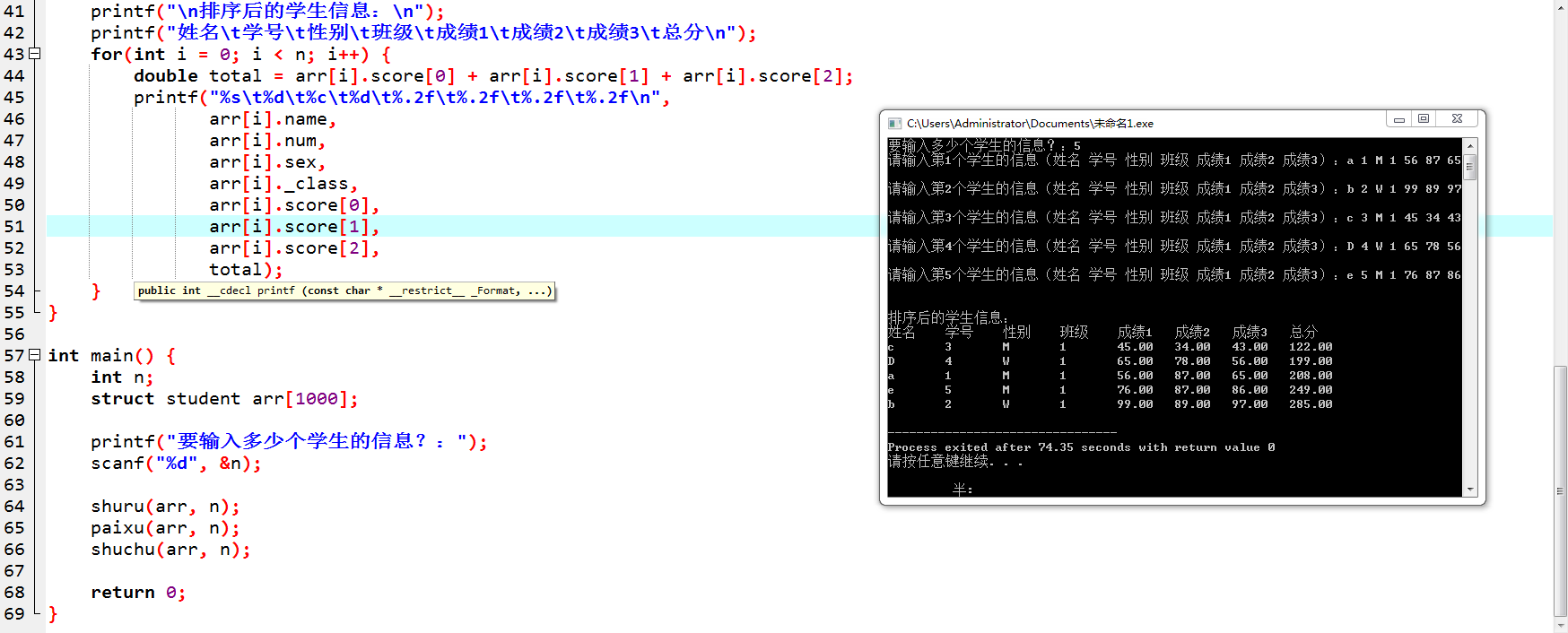Click 'total);' on line 53
The height and width of the screenshot is (633, 1568).
click(246, 269)
